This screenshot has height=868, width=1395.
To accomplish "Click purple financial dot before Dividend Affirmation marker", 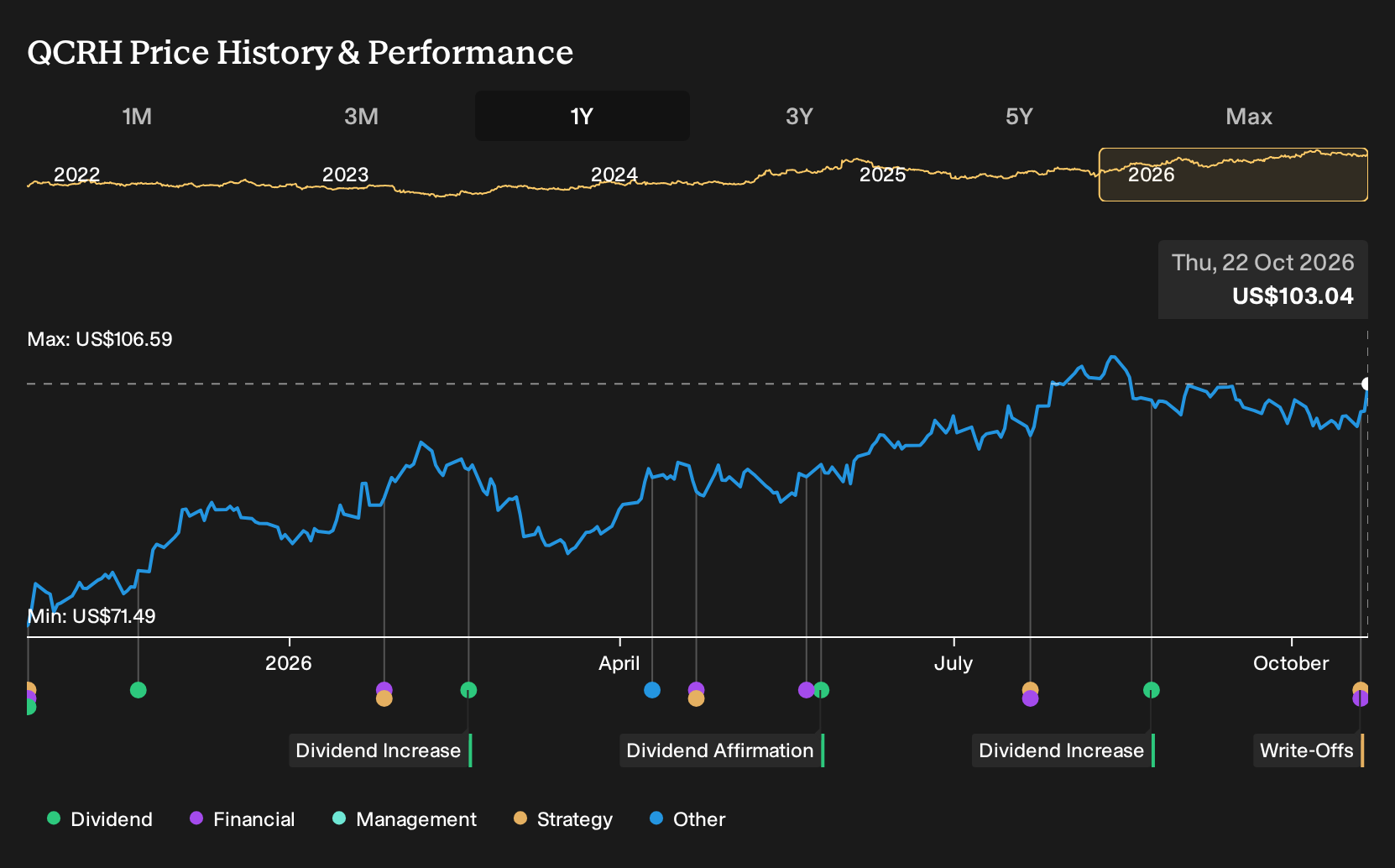I will pos(807,690).
